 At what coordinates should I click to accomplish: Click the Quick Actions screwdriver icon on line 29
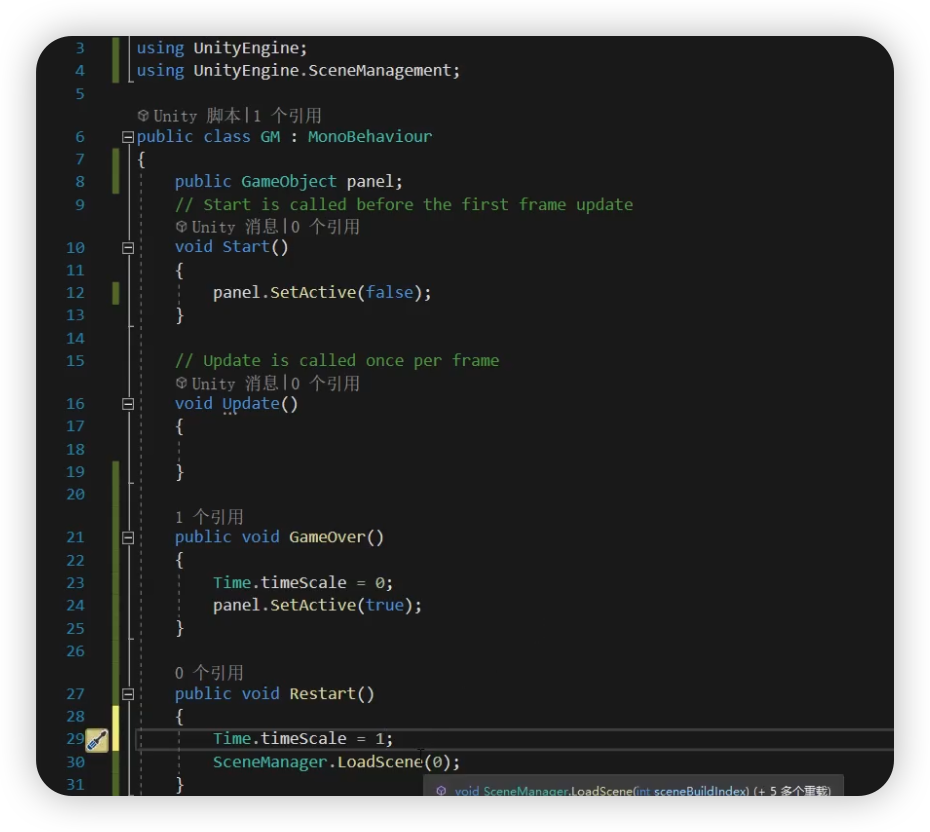(x=96, y=740)
